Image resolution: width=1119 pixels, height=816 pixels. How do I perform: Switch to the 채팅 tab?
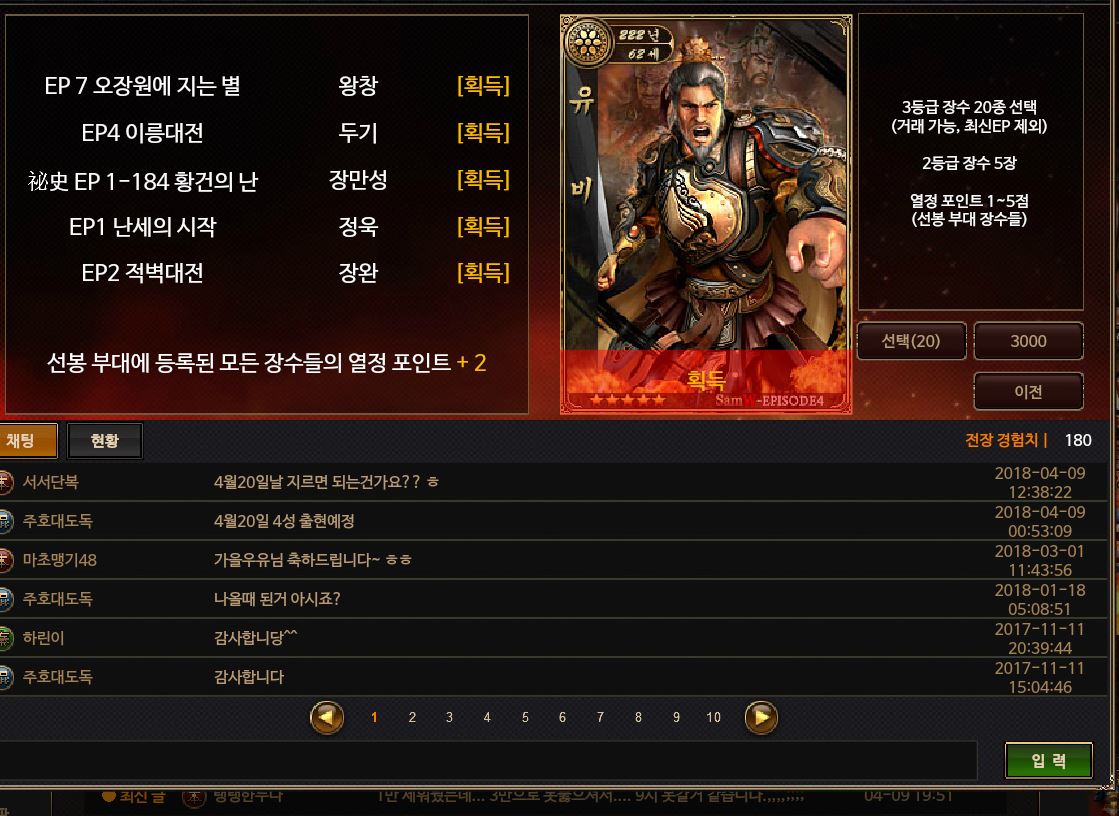(x=26, y=440)
